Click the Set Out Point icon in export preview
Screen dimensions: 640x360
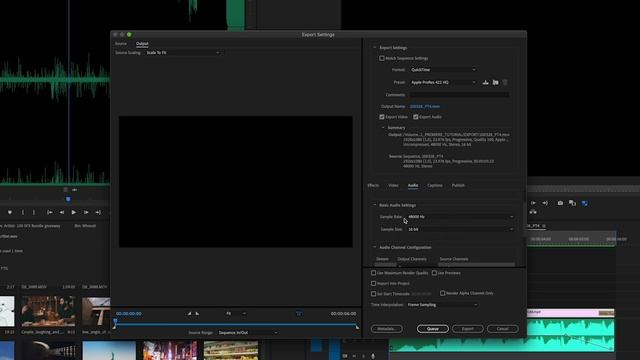[x=197, y=313]
